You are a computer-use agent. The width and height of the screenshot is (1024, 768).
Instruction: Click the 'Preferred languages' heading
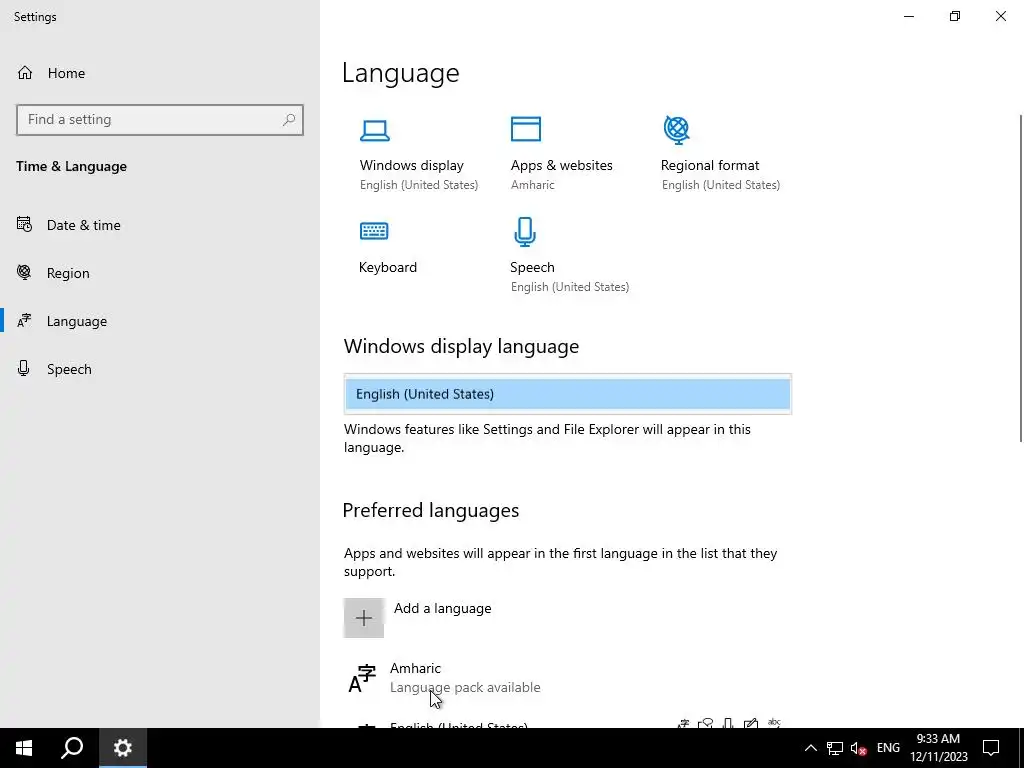click(430, 510)
